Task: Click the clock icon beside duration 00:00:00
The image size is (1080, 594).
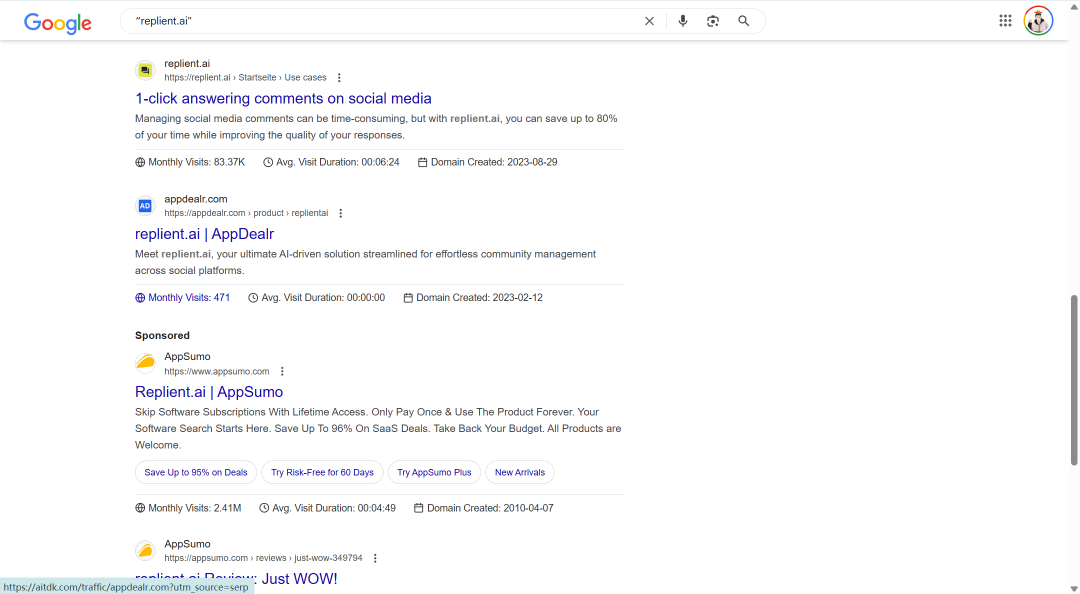Action: click(253, 298)
